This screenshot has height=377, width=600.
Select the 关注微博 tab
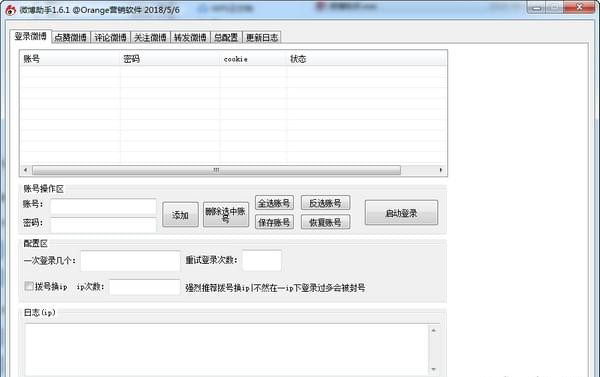pos(150,38)
